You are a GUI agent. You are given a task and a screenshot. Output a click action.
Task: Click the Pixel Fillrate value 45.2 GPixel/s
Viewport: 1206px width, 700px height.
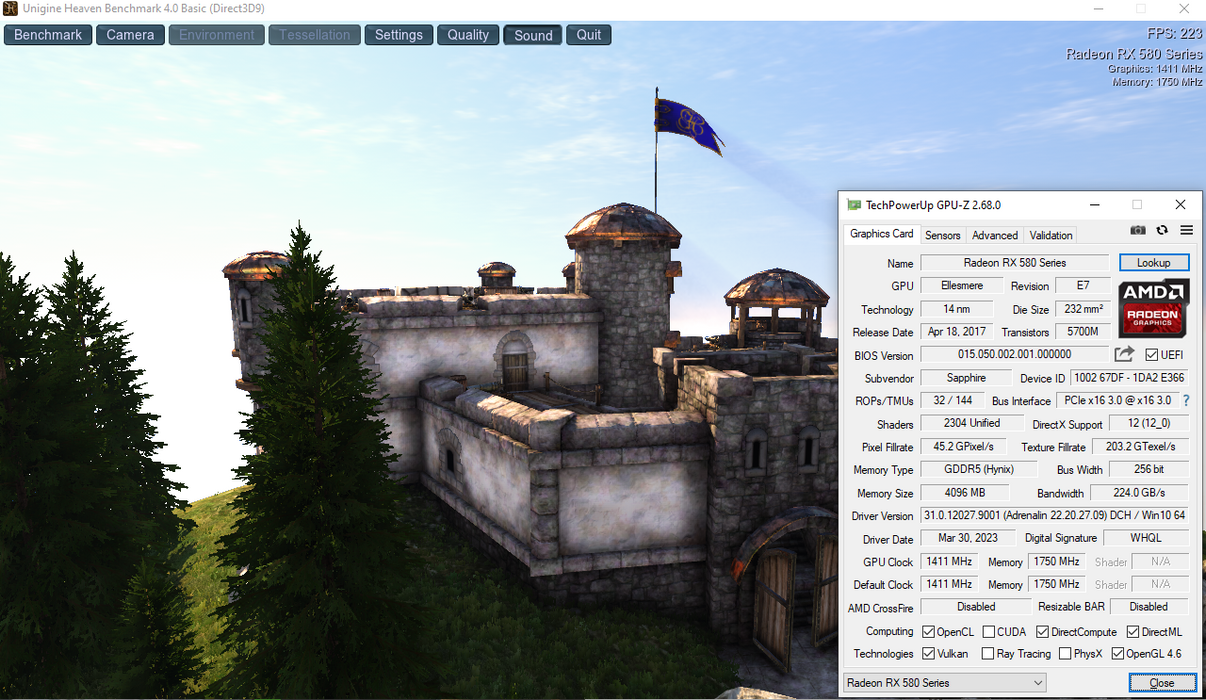tap(964, 447)
